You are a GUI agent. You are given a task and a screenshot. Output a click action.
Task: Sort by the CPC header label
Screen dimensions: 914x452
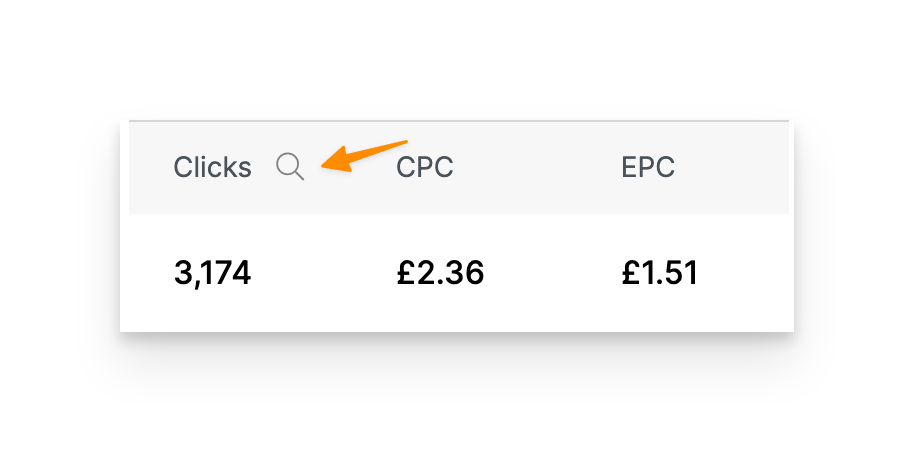click(425, 167)
